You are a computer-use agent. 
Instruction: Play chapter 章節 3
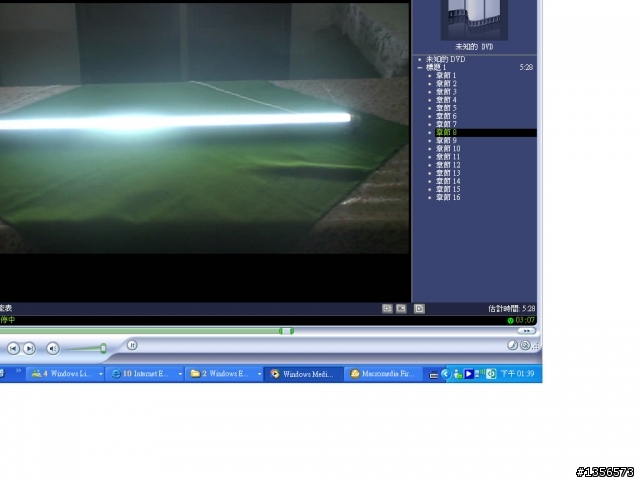[446, 92]
